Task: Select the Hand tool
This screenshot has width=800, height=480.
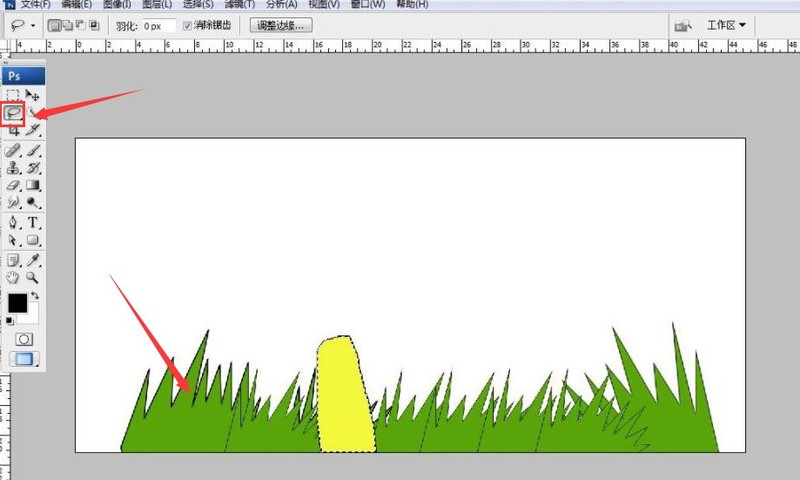Action: click(13, 277)
